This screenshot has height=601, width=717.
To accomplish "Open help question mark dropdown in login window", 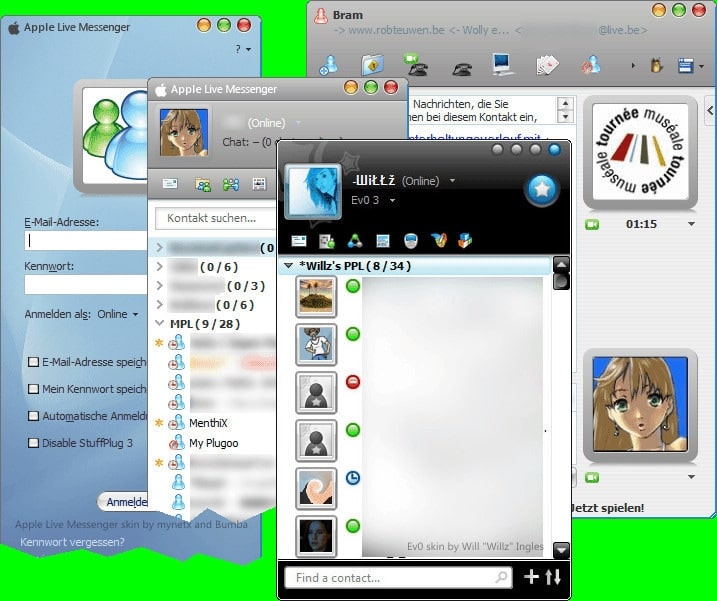I will point(243,49).
